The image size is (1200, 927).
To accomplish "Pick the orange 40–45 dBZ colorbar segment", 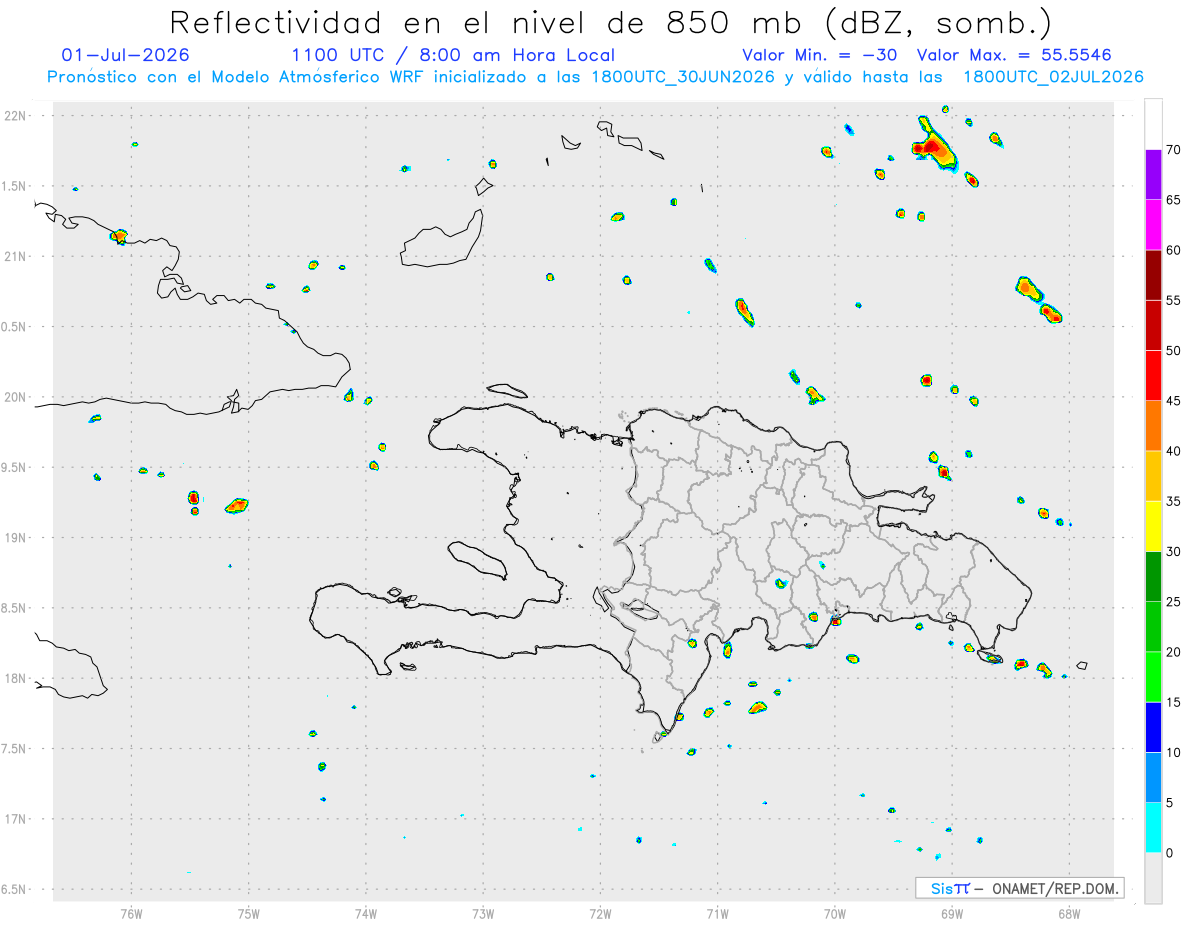I will 1153,425.
